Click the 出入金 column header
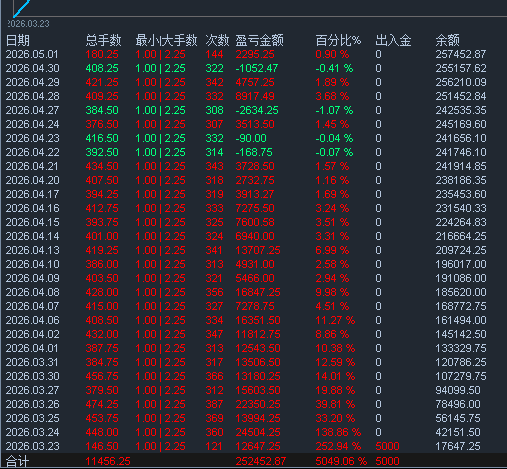This screenshot has height=469, width=507. click(x=393, y=41)
